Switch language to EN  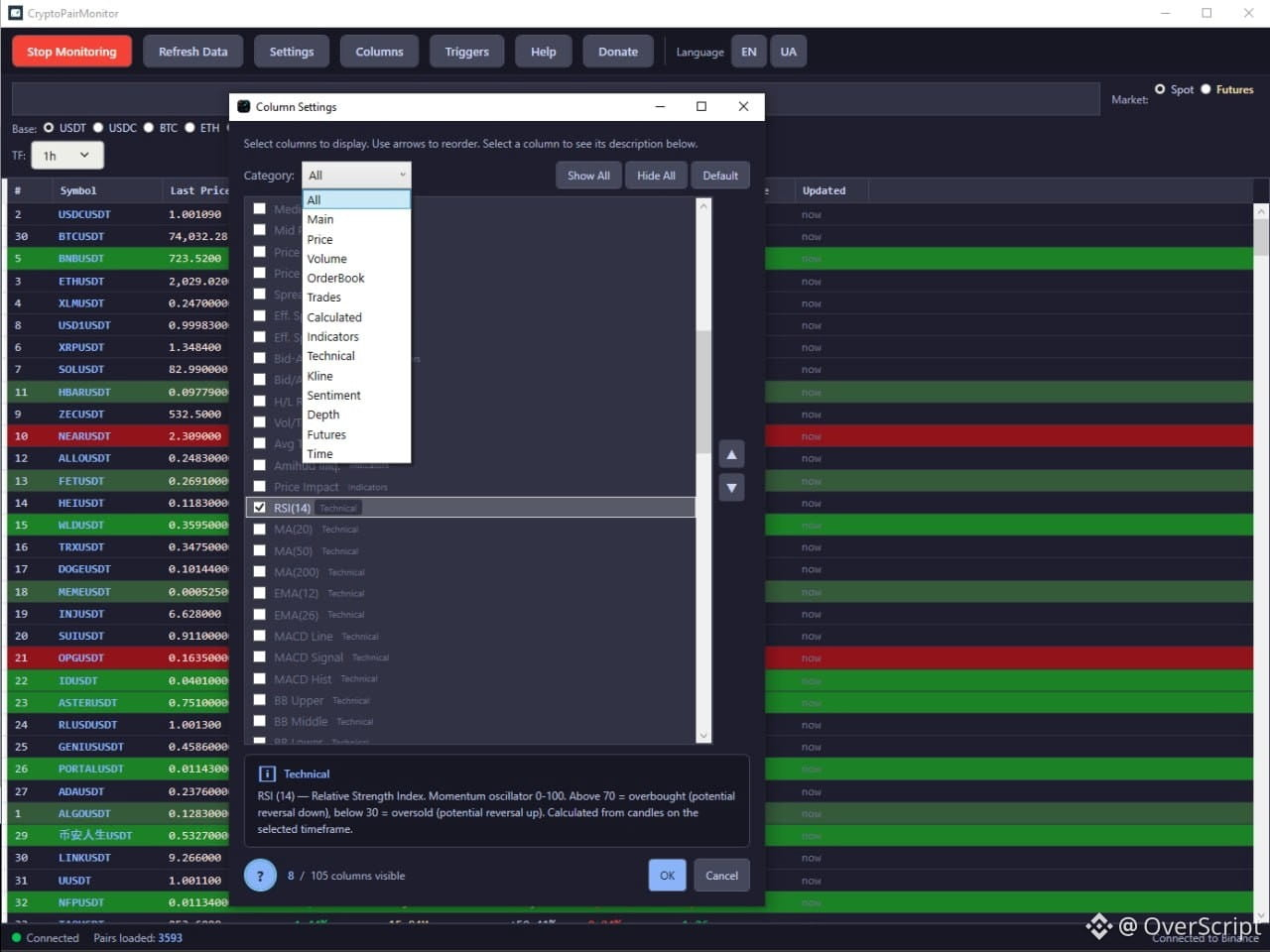(749, 52)
